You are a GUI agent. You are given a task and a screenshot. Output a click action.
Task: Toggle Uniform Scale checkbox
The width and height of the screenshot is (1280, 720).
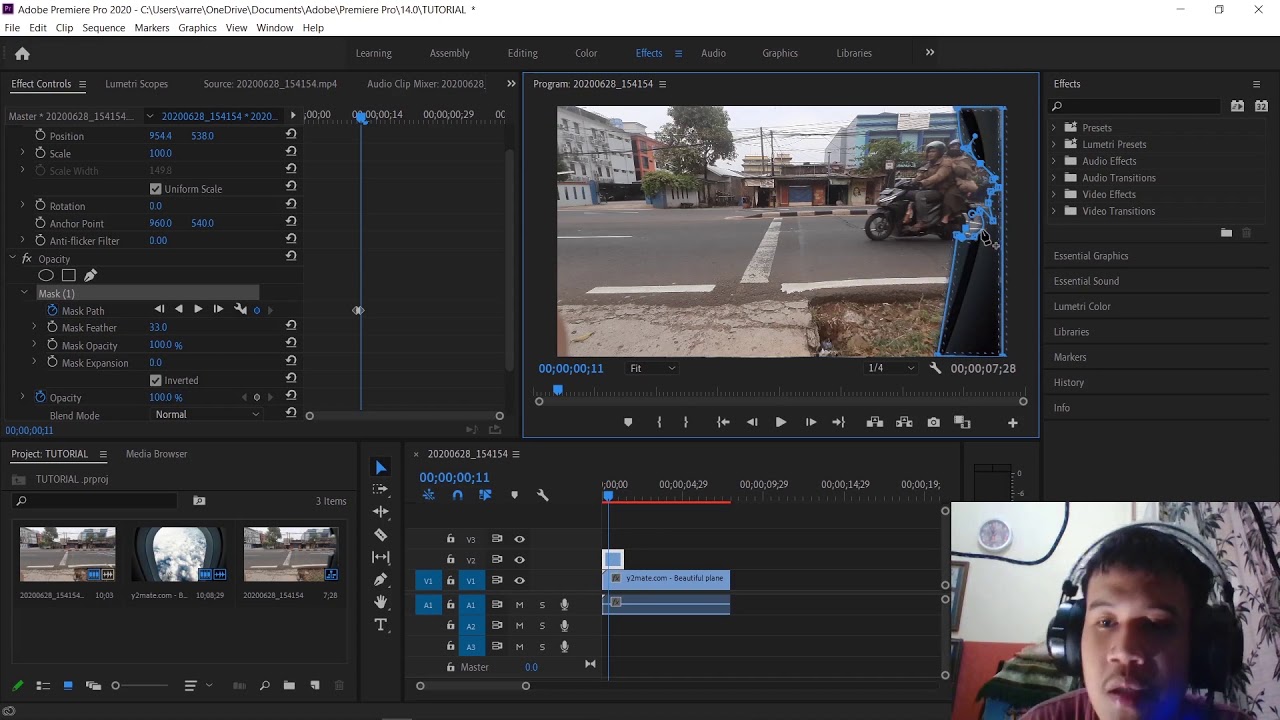coord(156,188)
